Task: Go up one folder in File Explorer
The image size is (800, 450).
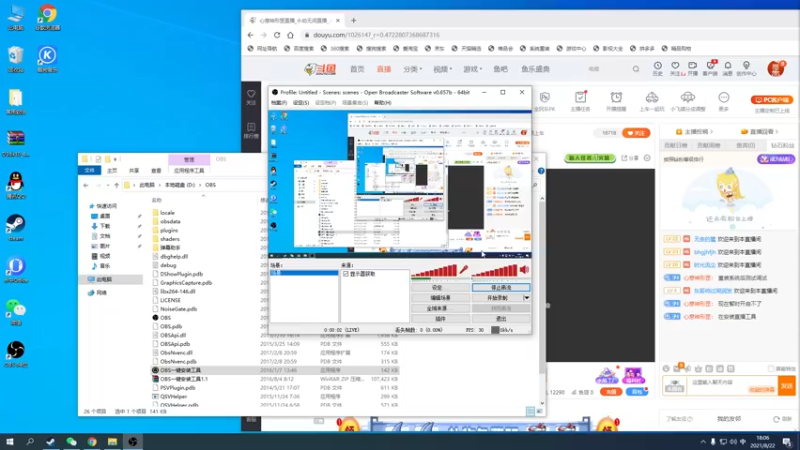Action: 117,185
